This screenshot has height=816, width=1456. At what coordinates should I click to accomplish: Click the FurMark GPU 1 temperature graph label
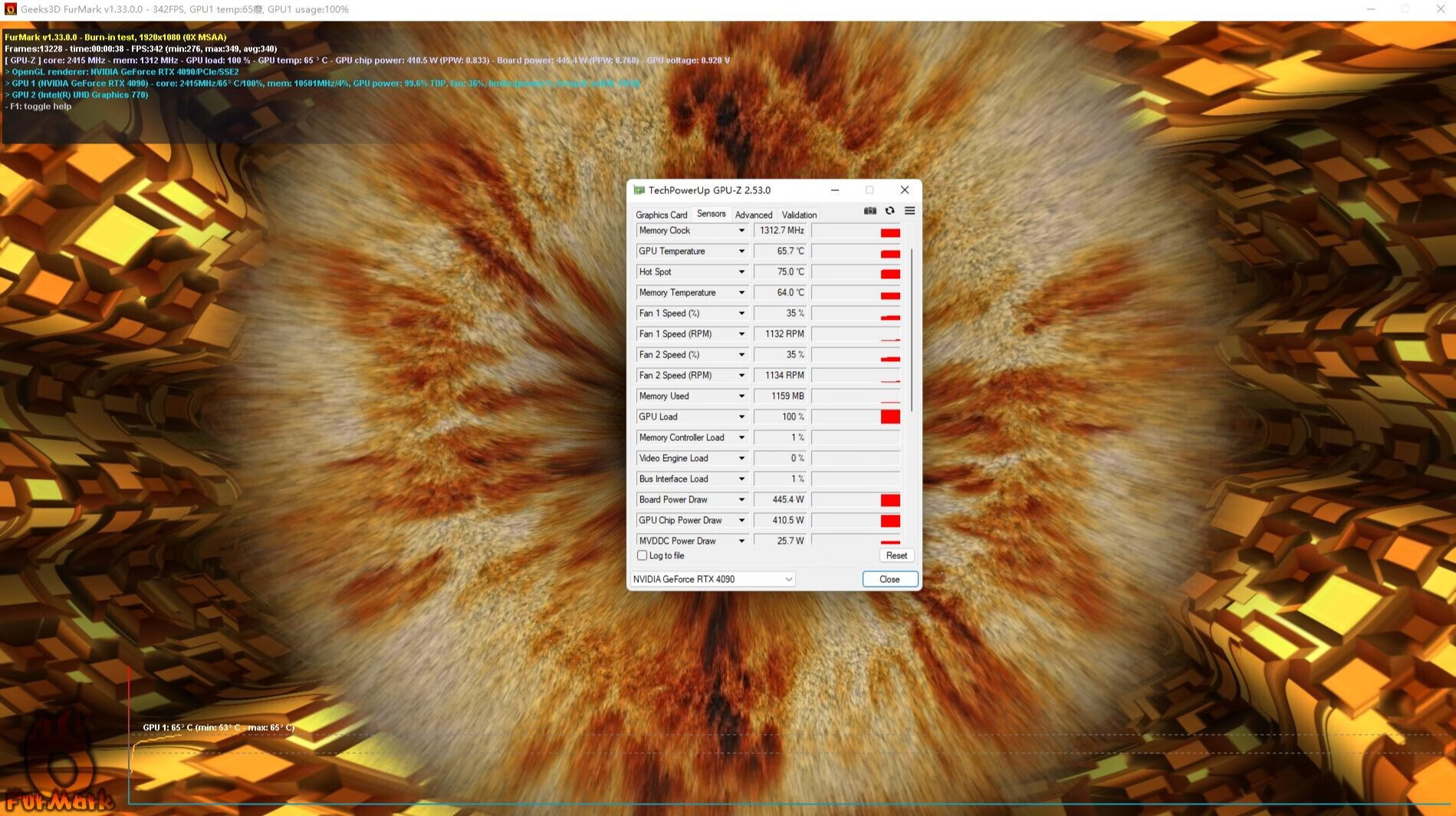pyautogui.click(x=219, y=728)
